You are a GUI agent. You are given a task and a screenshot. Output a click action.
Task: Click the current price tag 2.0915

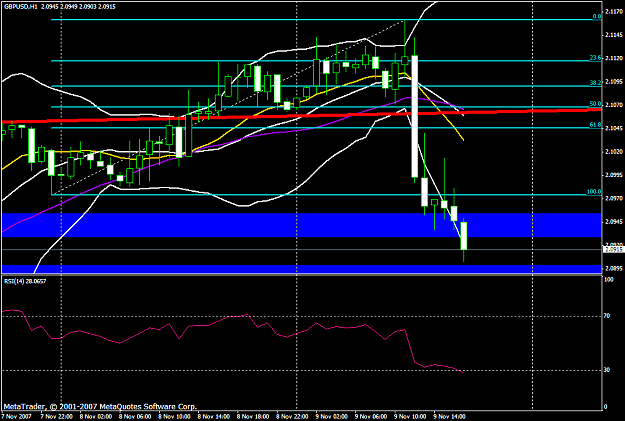[613, 250]
